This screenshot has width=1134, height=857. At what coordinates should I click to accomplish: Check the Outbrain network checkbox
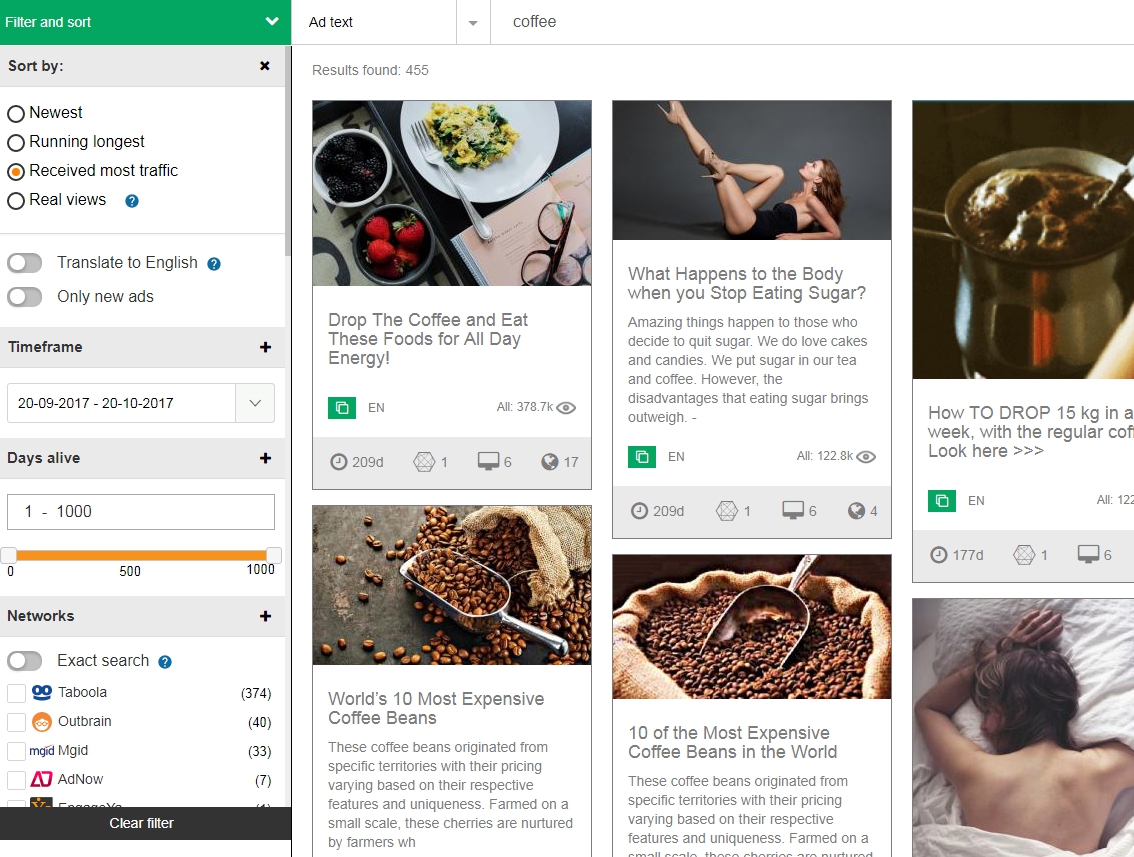pos(17,722)
